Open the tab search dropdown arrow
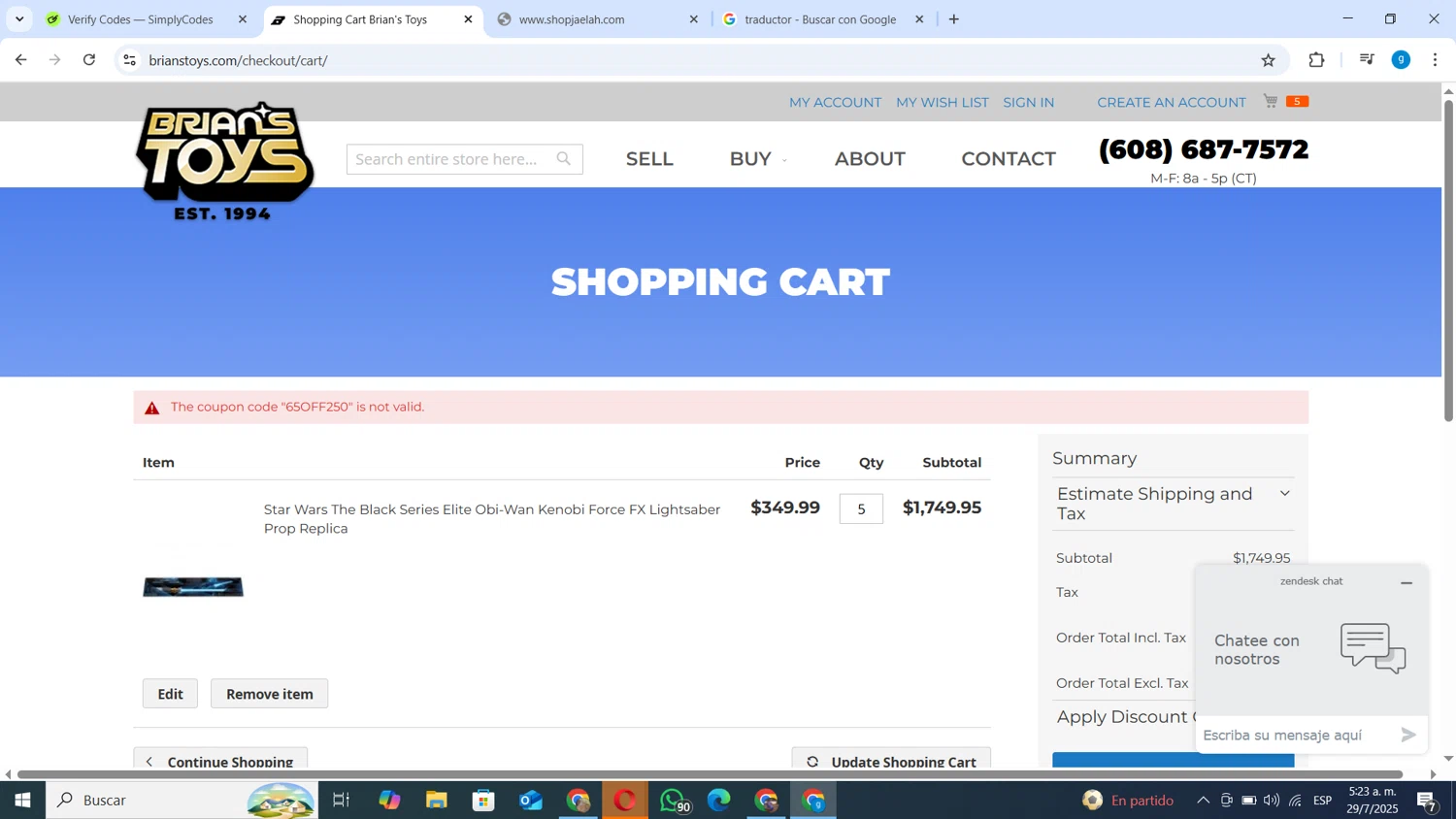Viewport: 1456px width, 819px height. point(19,19)
